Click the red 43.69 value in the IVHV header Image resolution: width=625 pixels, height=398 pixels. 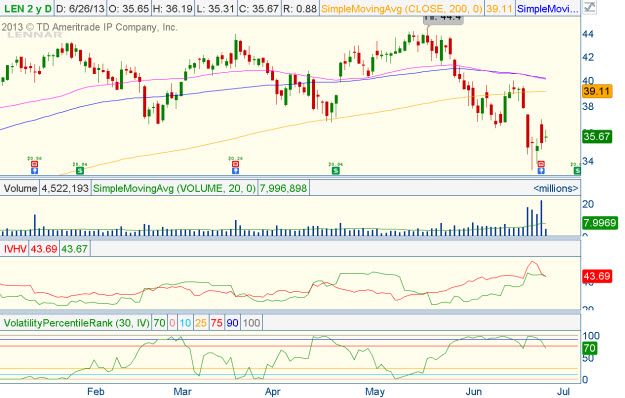click(x=44, y=249)
